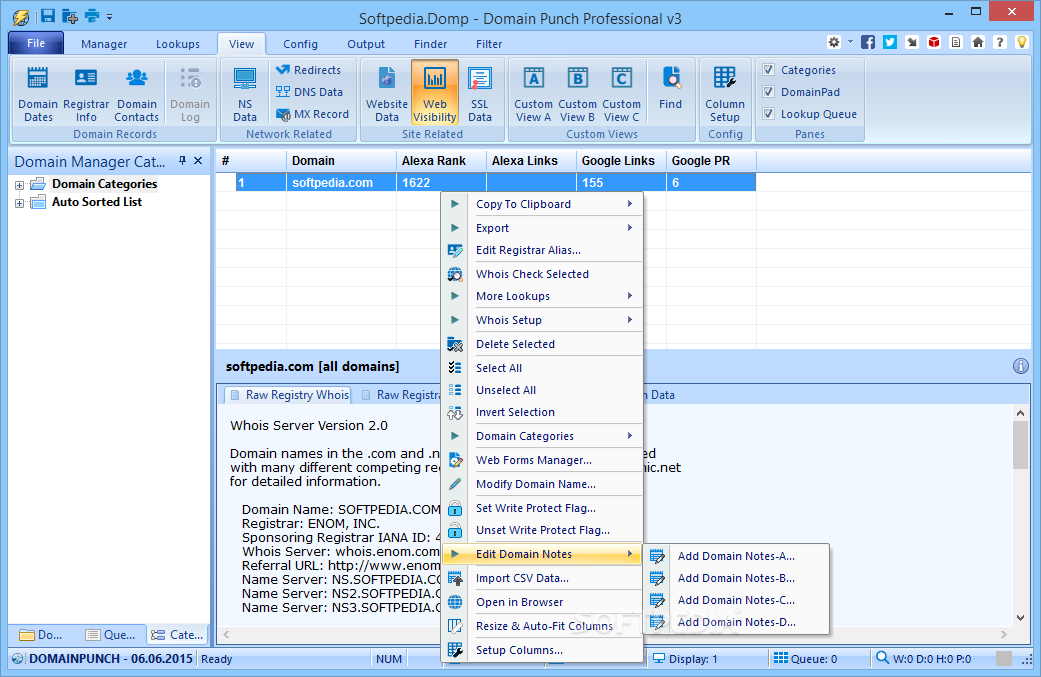Expand the Domain Categories context submenu
The image size is (1041, 677).
tap(542, 436)
